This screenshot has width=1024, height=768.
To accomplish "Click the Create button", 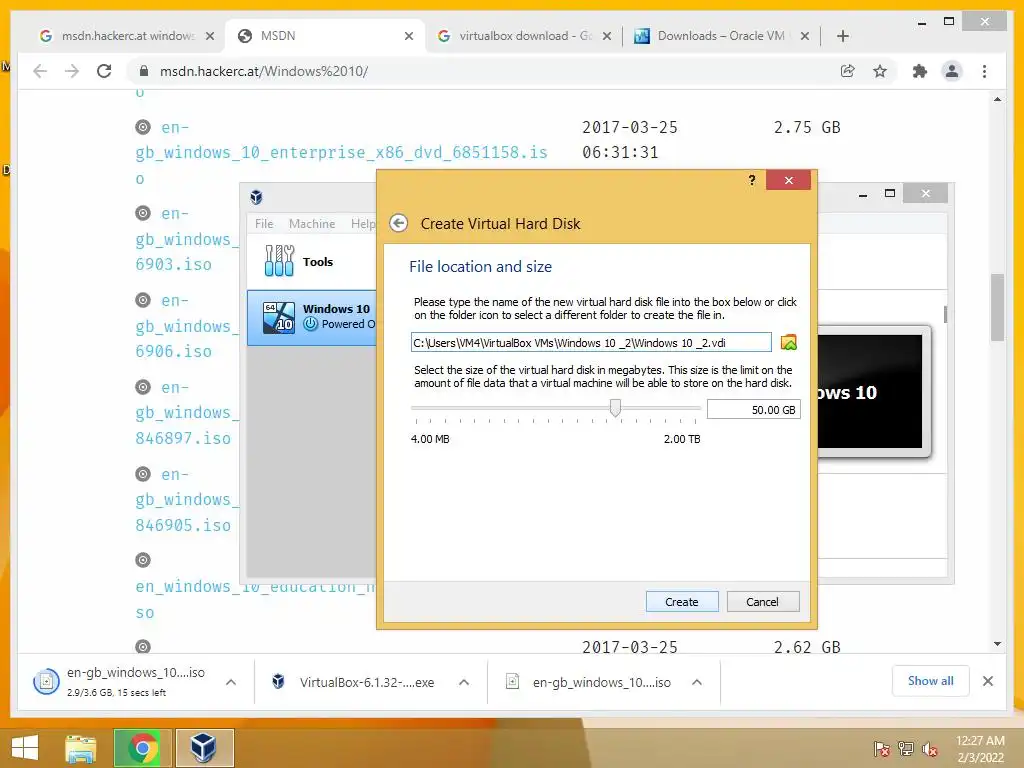I will click(682, 601).
